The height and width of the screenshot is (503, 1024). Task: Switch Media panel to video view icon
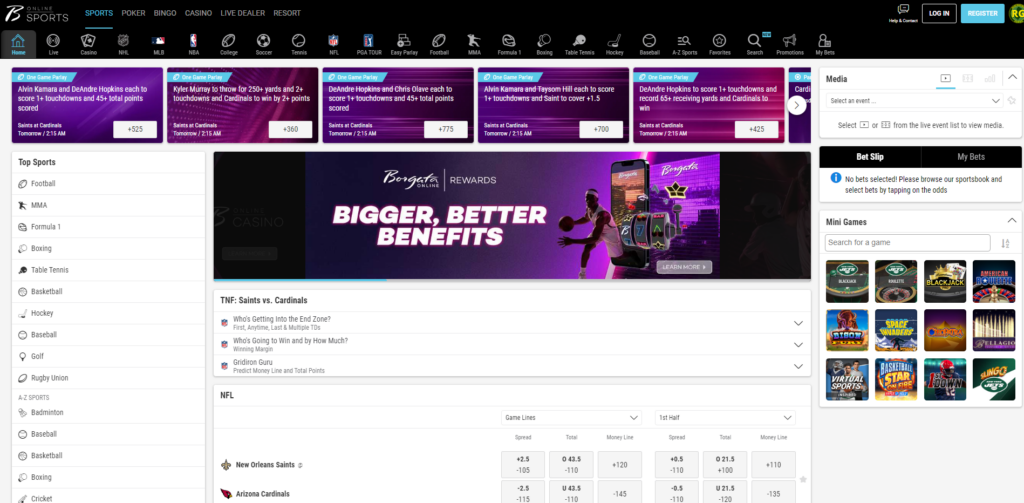pyautogui.click(x=945, y=78)
